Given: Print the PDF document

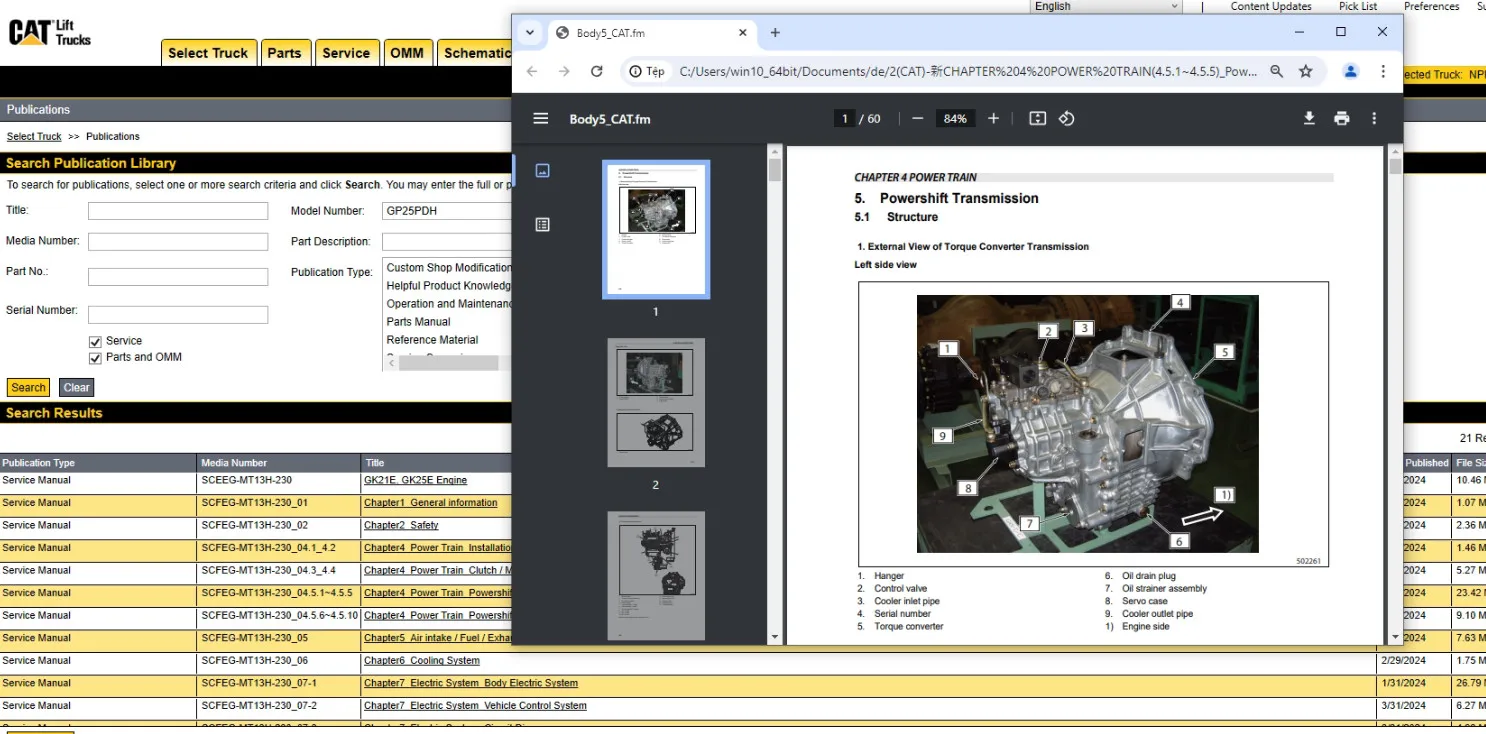Looking at the screenshot, I should (1341, 118).
